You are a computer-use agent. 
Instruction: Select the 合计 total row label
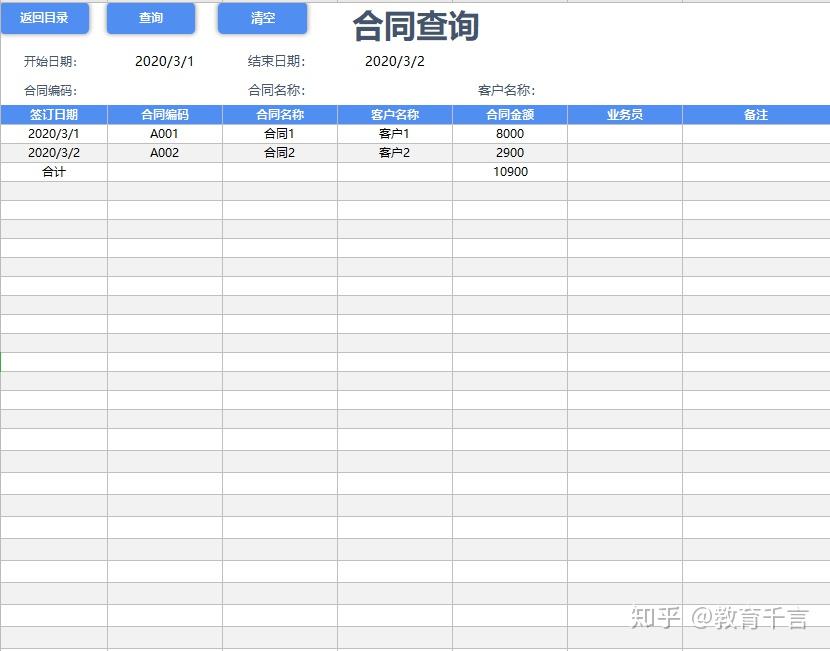point(54,172)
